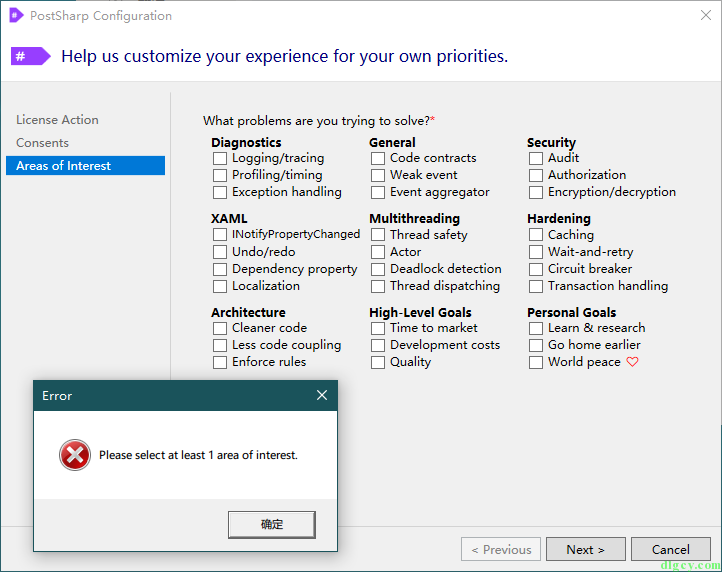This screenshot has width=722, height=572.
Task: Check Wait-and-retry option
Action: click(536, 252)
